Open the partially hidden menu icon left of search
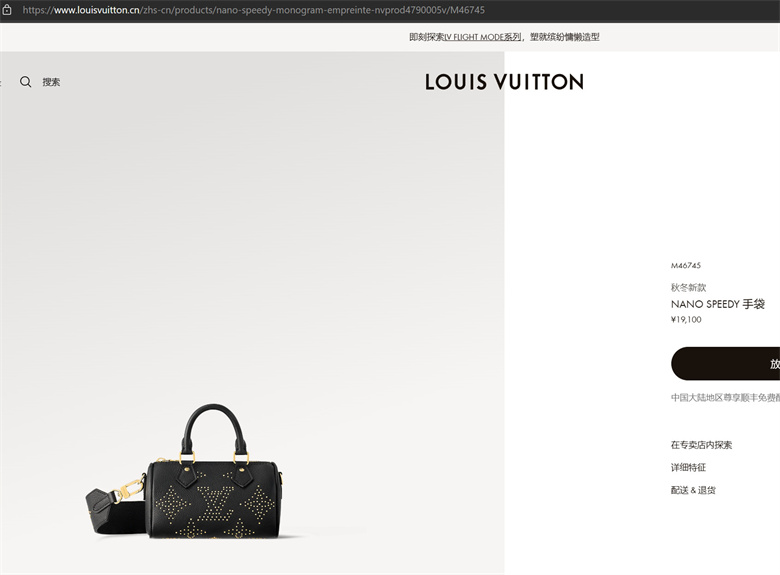Screen dimensions: 780x575 [x=0, y=82]
